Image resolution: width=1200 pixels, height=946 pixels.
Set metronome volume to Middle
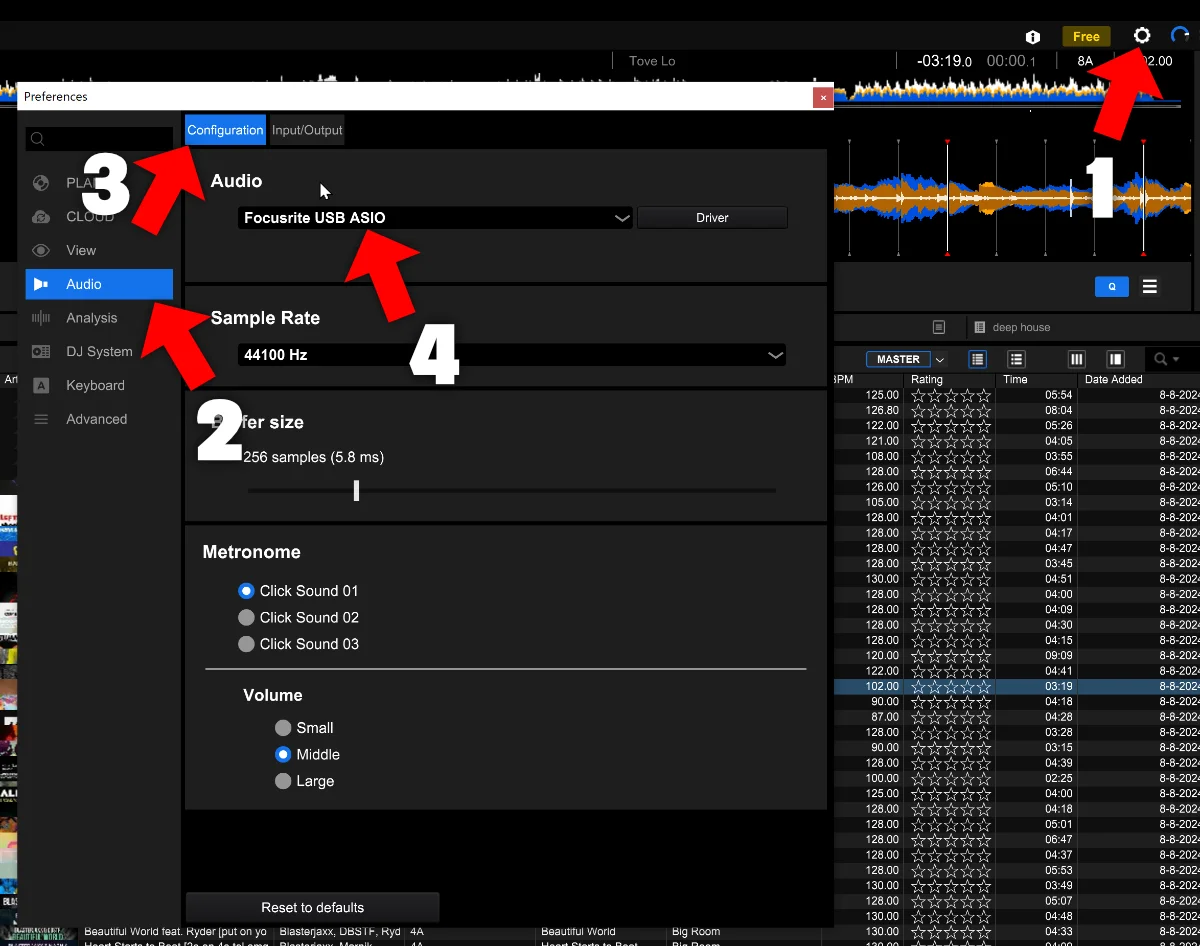pyautogui.click(x=283, y=754)
